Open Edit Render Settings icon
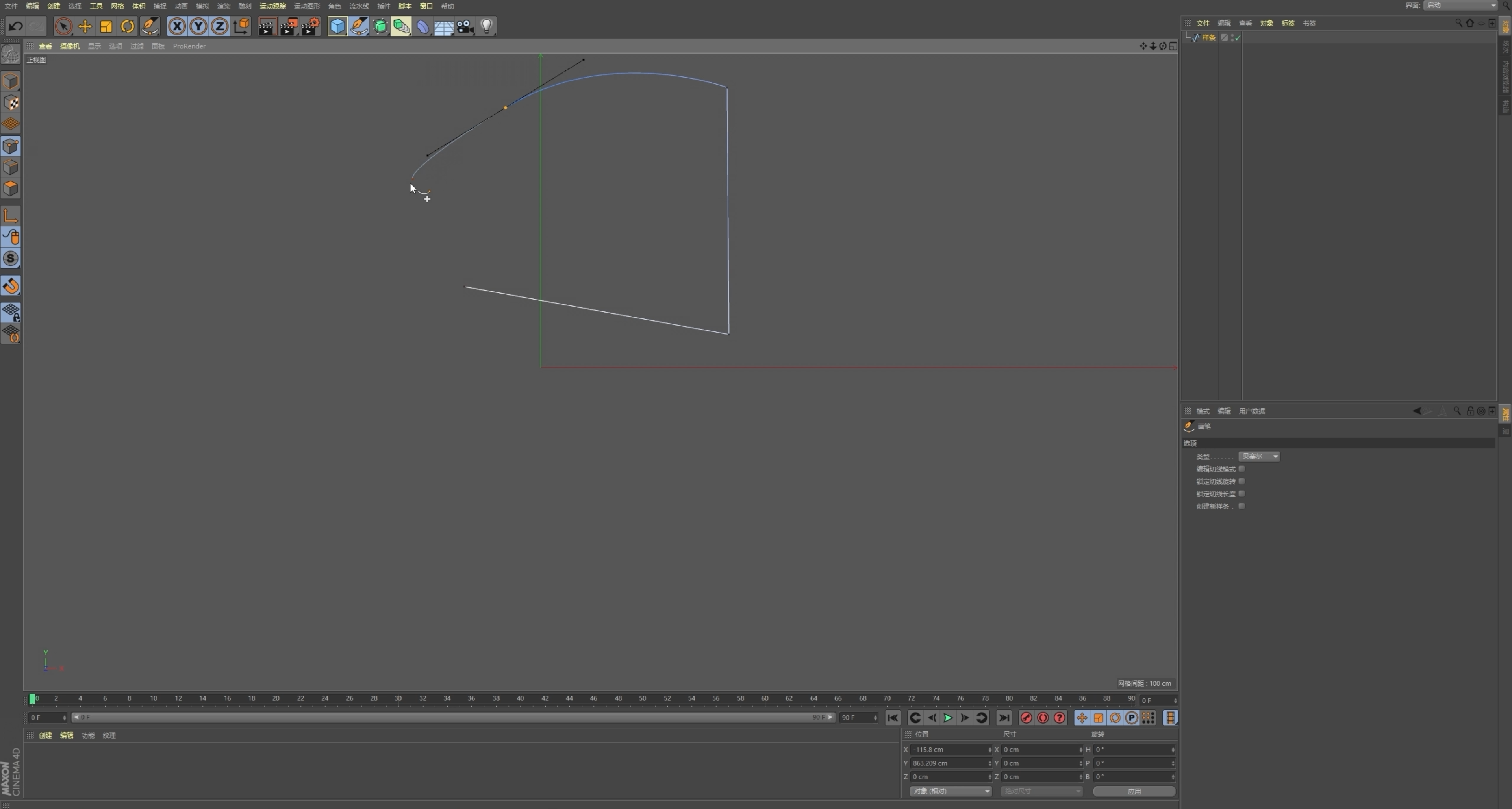This screenshot has height=809, width=1512. pyautogui.click(x=310, y=26)
